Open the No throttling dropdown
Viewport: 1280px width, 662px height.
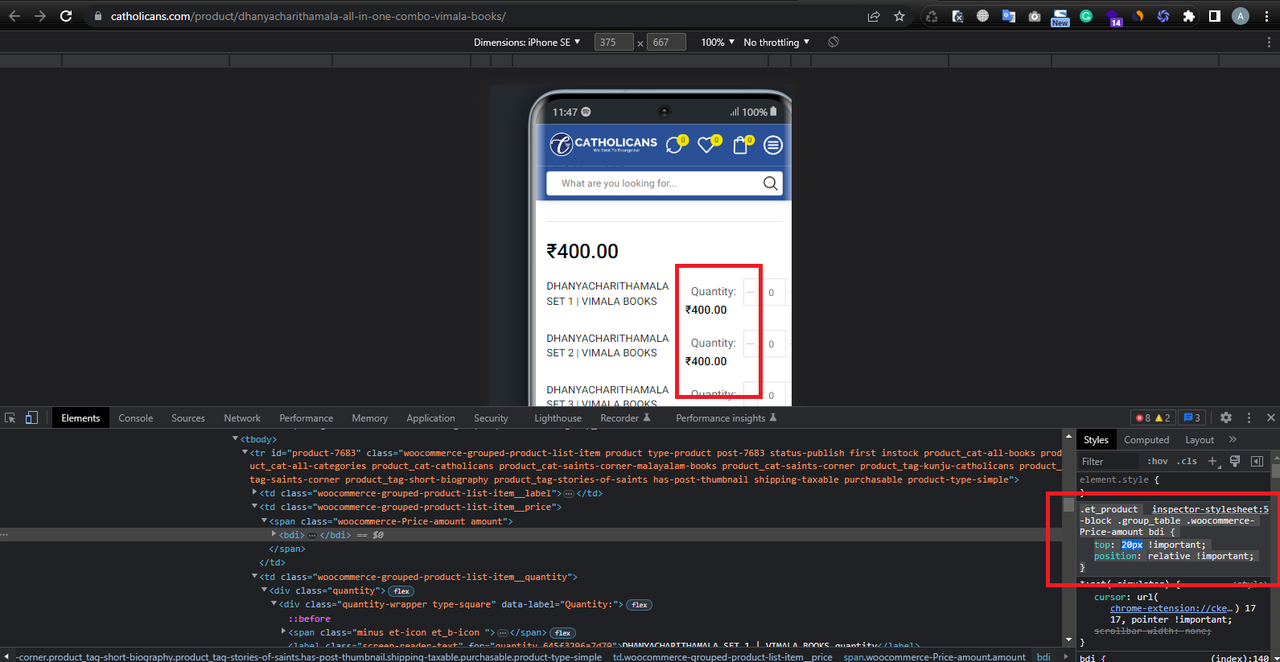(x=777, y=42)
